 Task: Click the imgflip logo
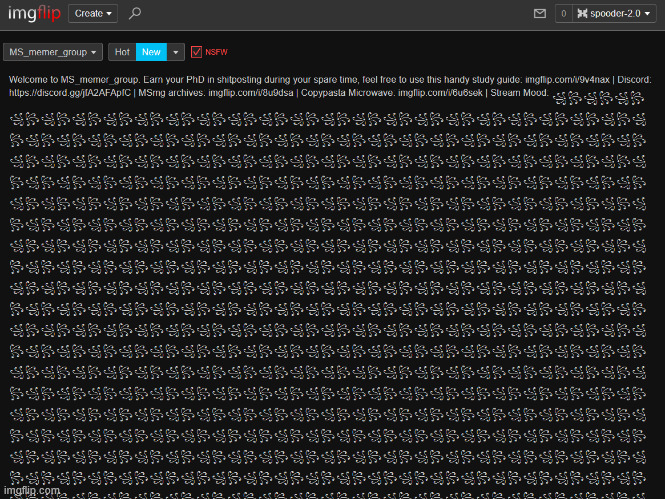click(34, 14)
